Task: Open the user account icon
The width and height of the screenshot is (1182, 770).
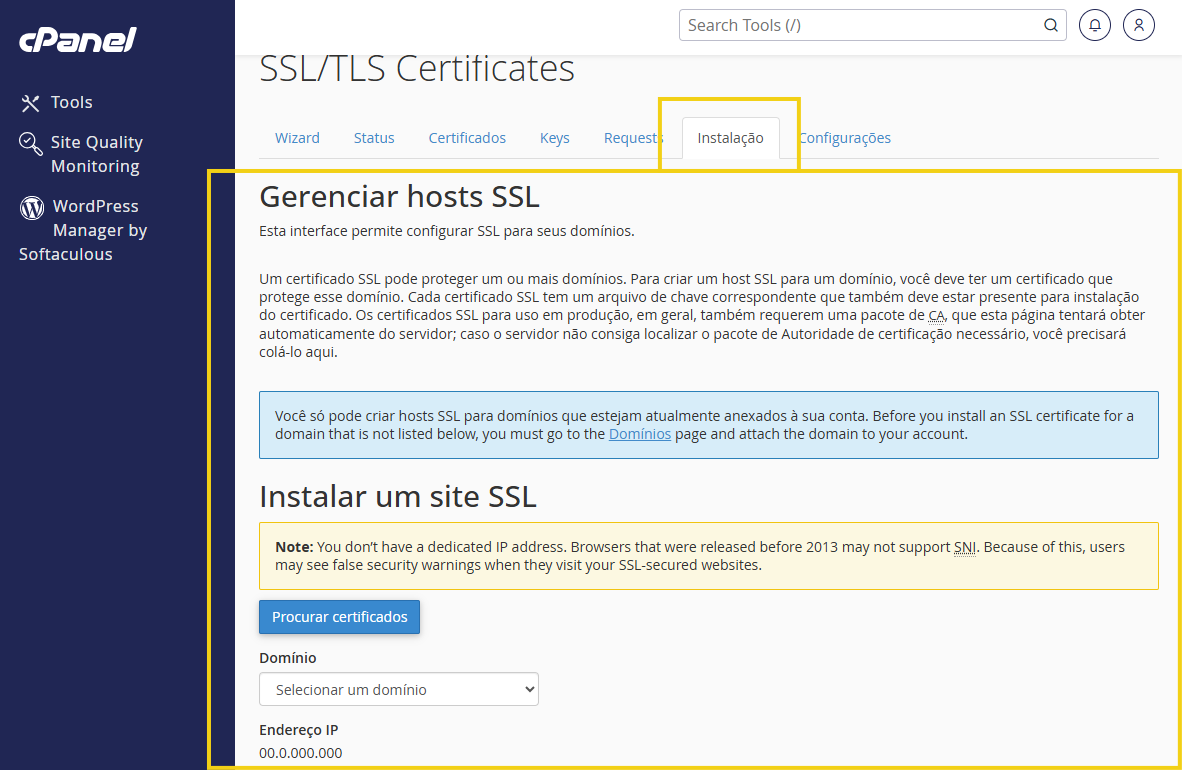Action: tap(1139, 26)
